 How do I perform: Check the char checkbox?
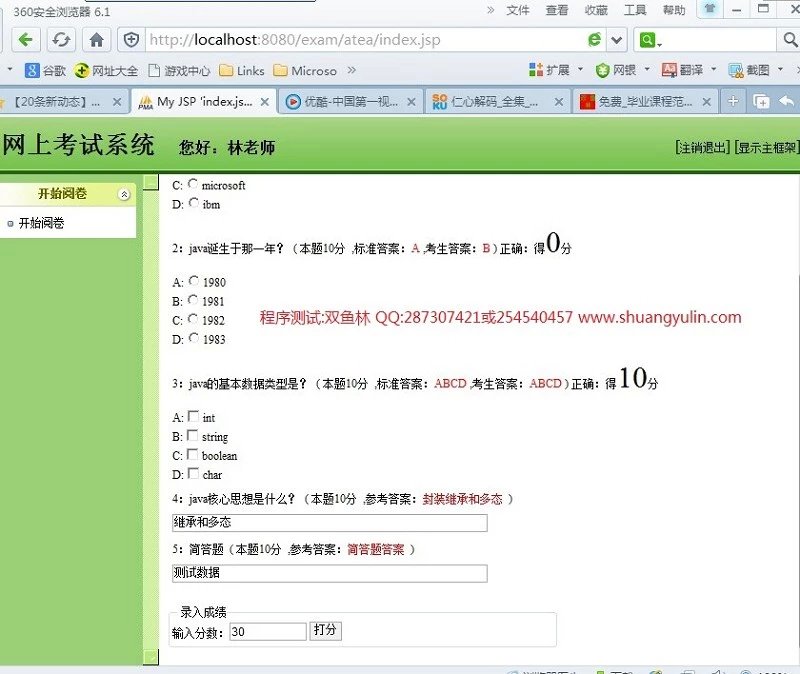click(x=193, y=473)
